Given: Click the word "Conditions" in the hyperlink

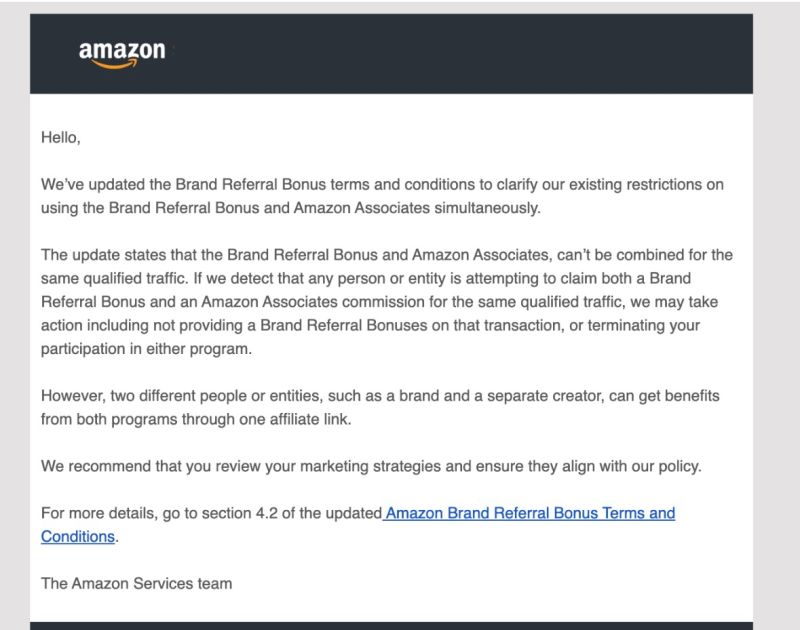Looking at the screenshot, I should (78, 536).
